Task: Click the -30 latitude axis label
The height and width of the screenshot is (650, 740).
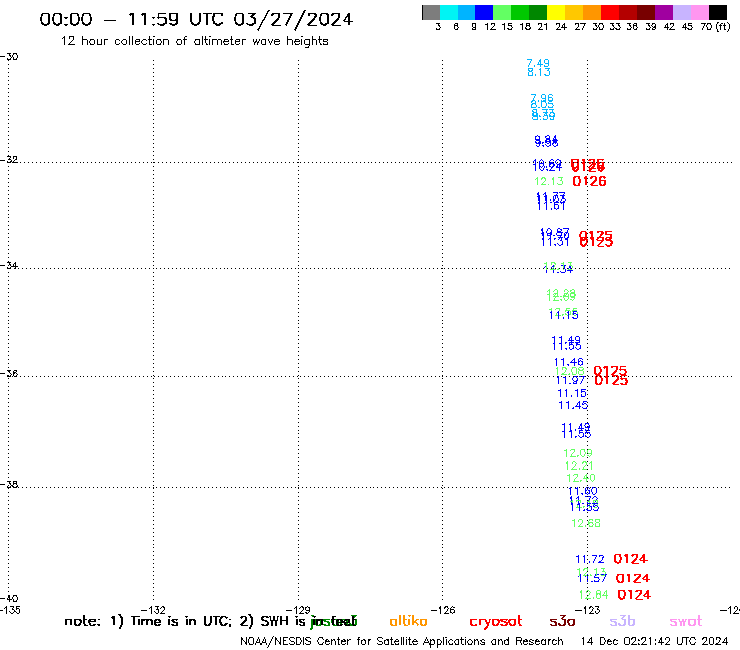Action: click(9, 57)
